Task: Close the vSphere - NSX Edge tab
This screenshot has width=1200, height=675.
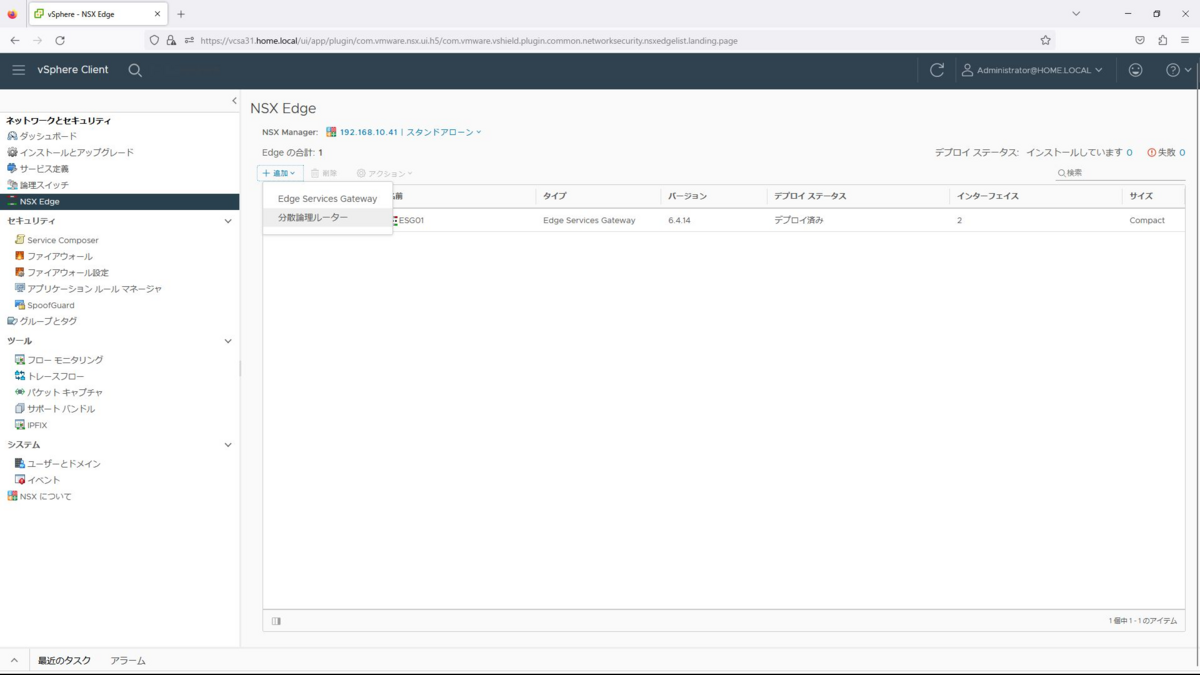Action: (157, 14)
